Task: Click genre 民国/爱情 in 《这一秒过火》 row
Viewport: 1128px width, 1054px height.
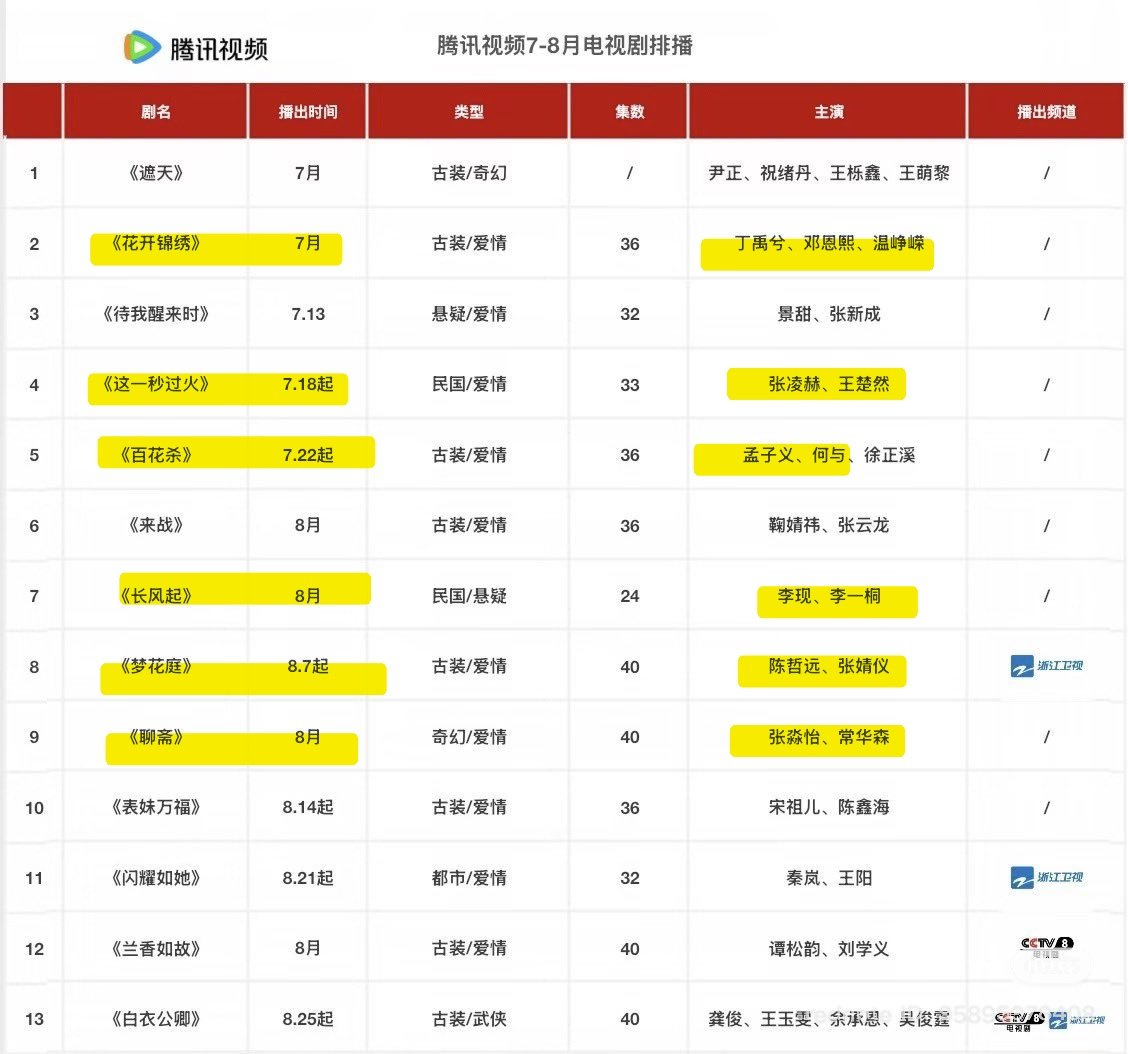Action: click(x=469, y=384)
